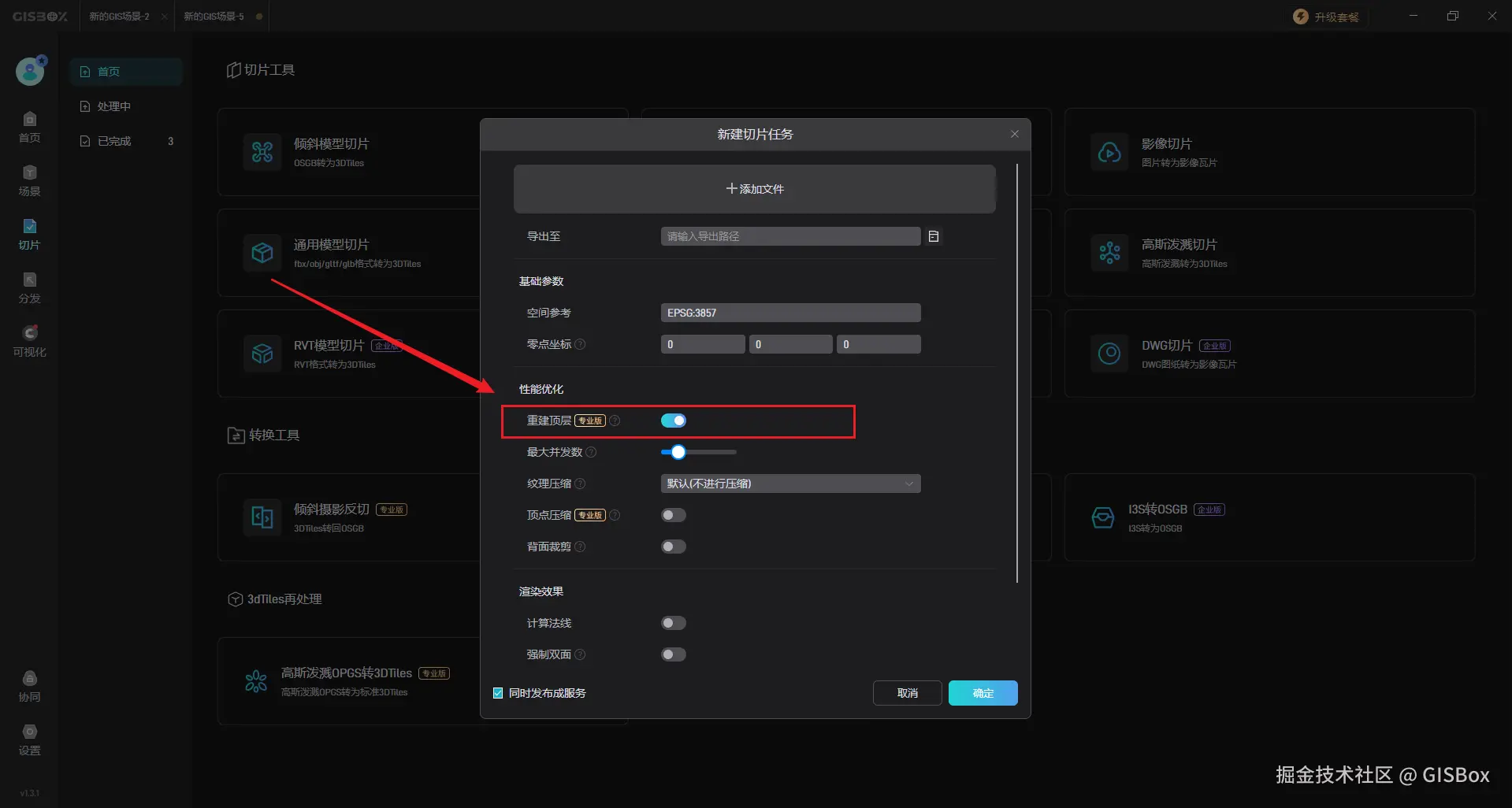Open the 已完成 task list
1512x808 pixels.
pyautogui.click(x=126, y=141)
